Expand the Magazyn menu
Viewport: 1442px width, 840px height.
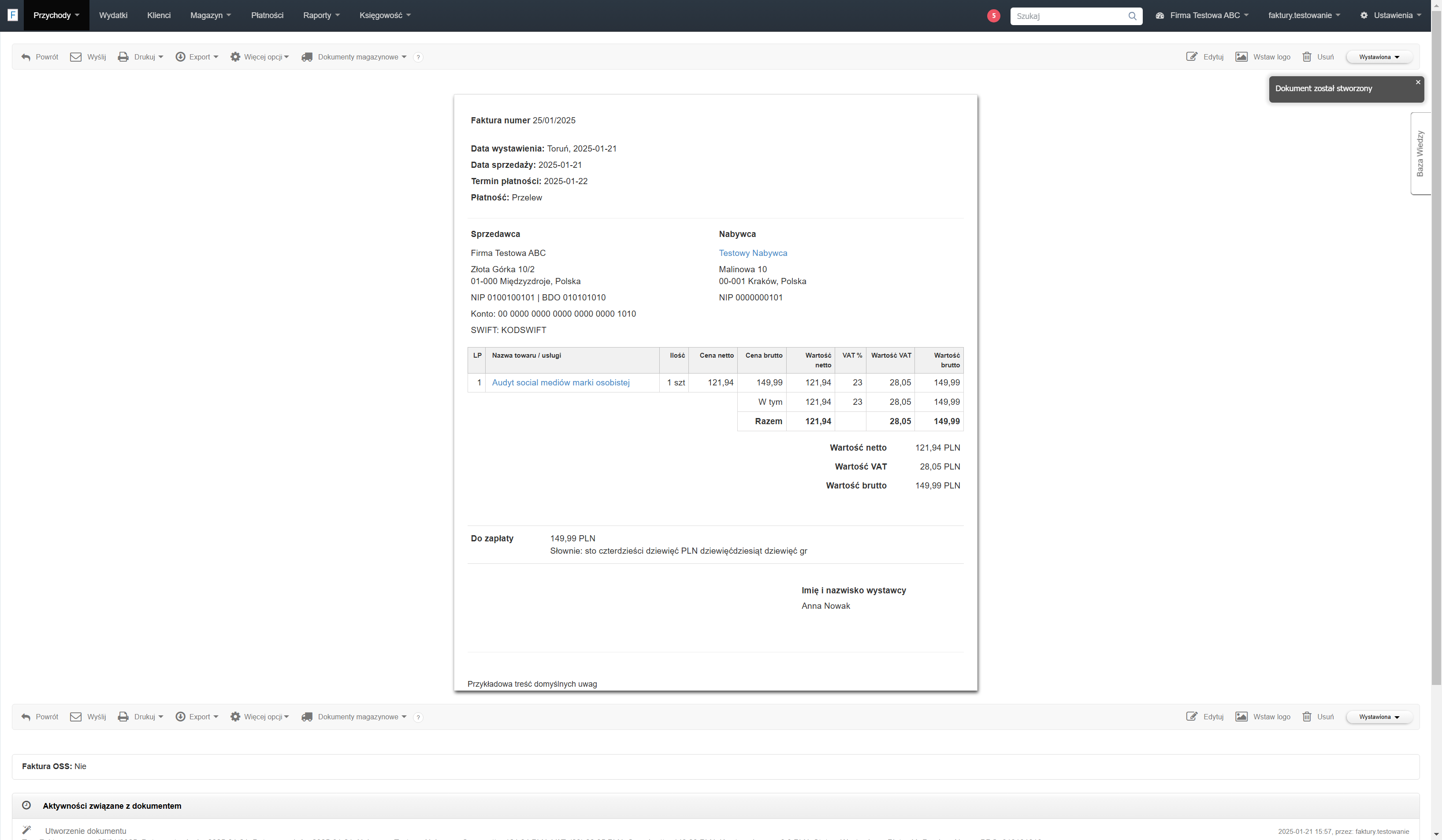pyautogui.click(x=211, y=15)
